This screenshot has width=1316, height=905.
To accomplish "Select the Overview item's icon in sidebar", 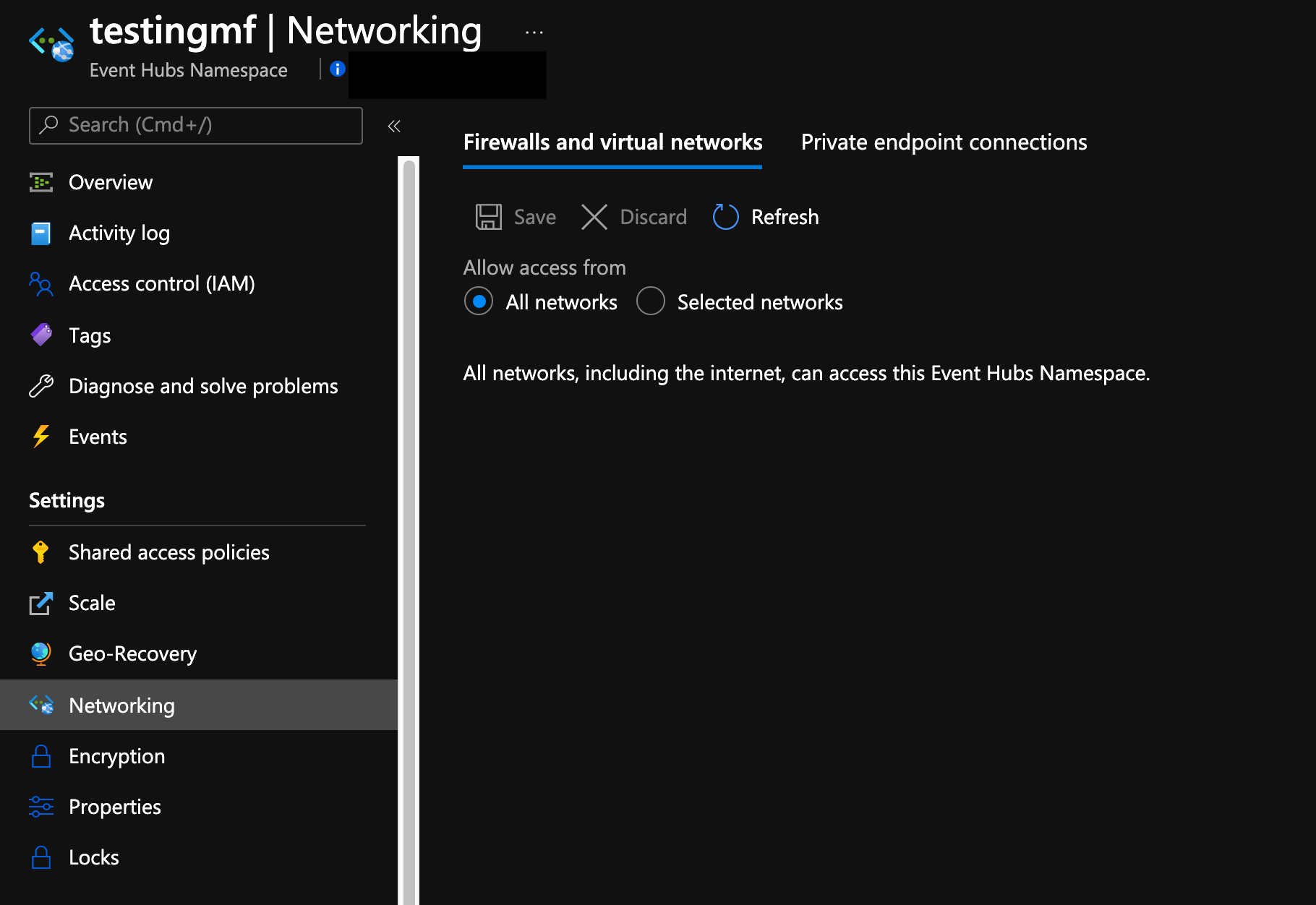I will coord(41,182).
